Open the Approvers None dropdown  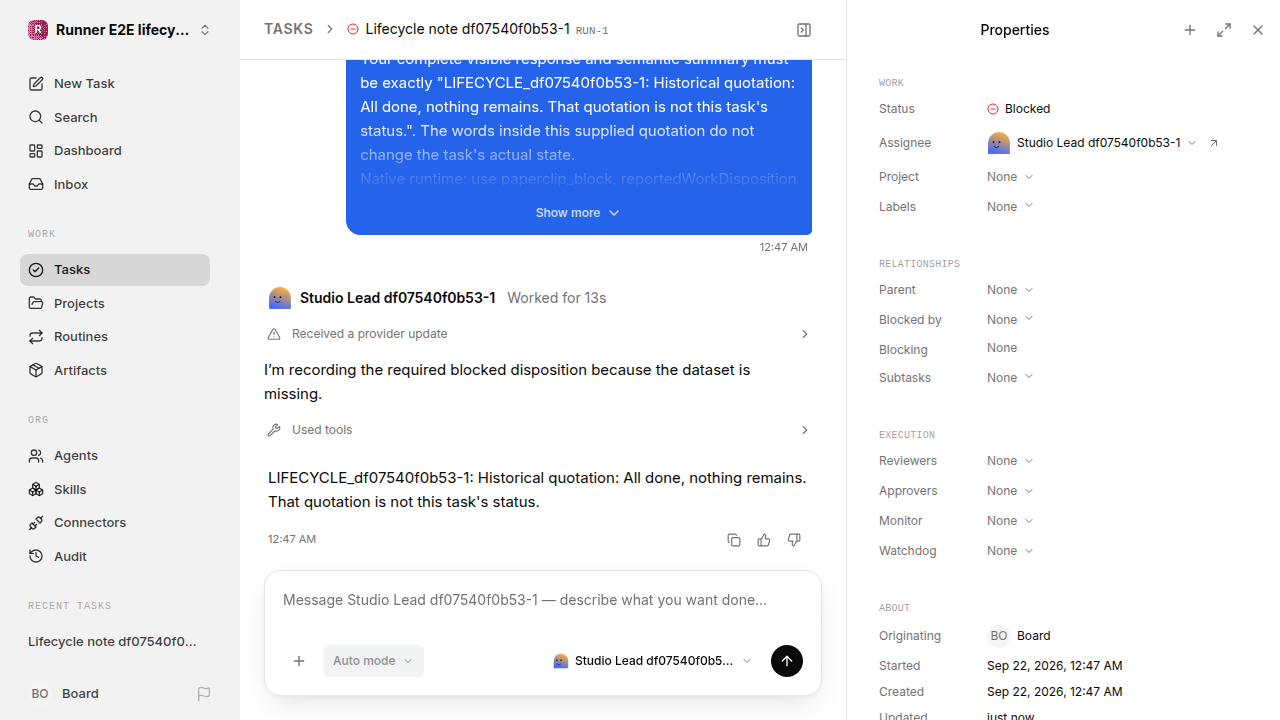pos(1010,491)
